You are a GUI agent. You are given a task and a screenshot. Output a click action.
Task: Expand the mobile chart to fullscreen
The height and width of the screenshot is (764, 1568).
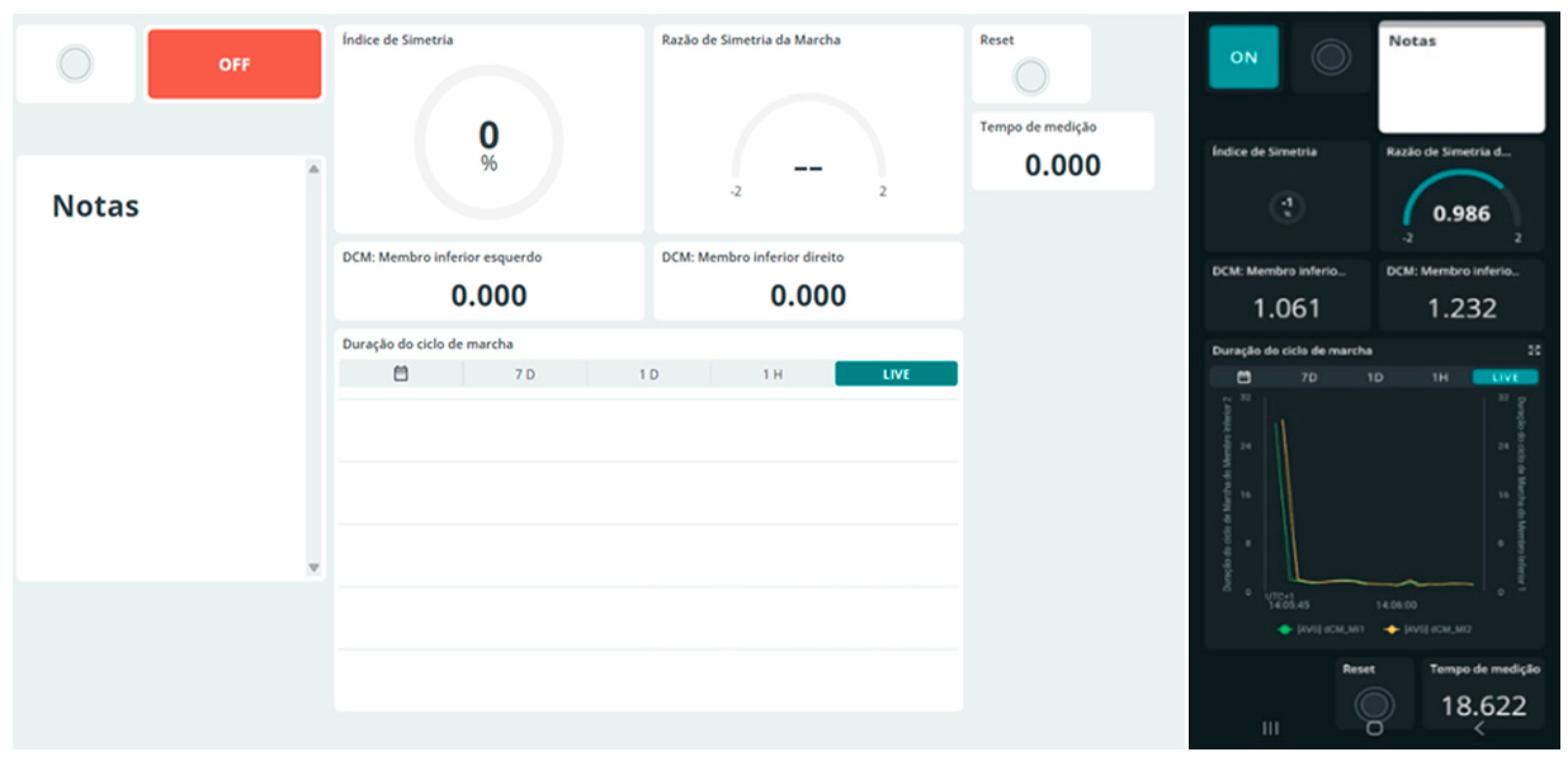click(1534, 350)
